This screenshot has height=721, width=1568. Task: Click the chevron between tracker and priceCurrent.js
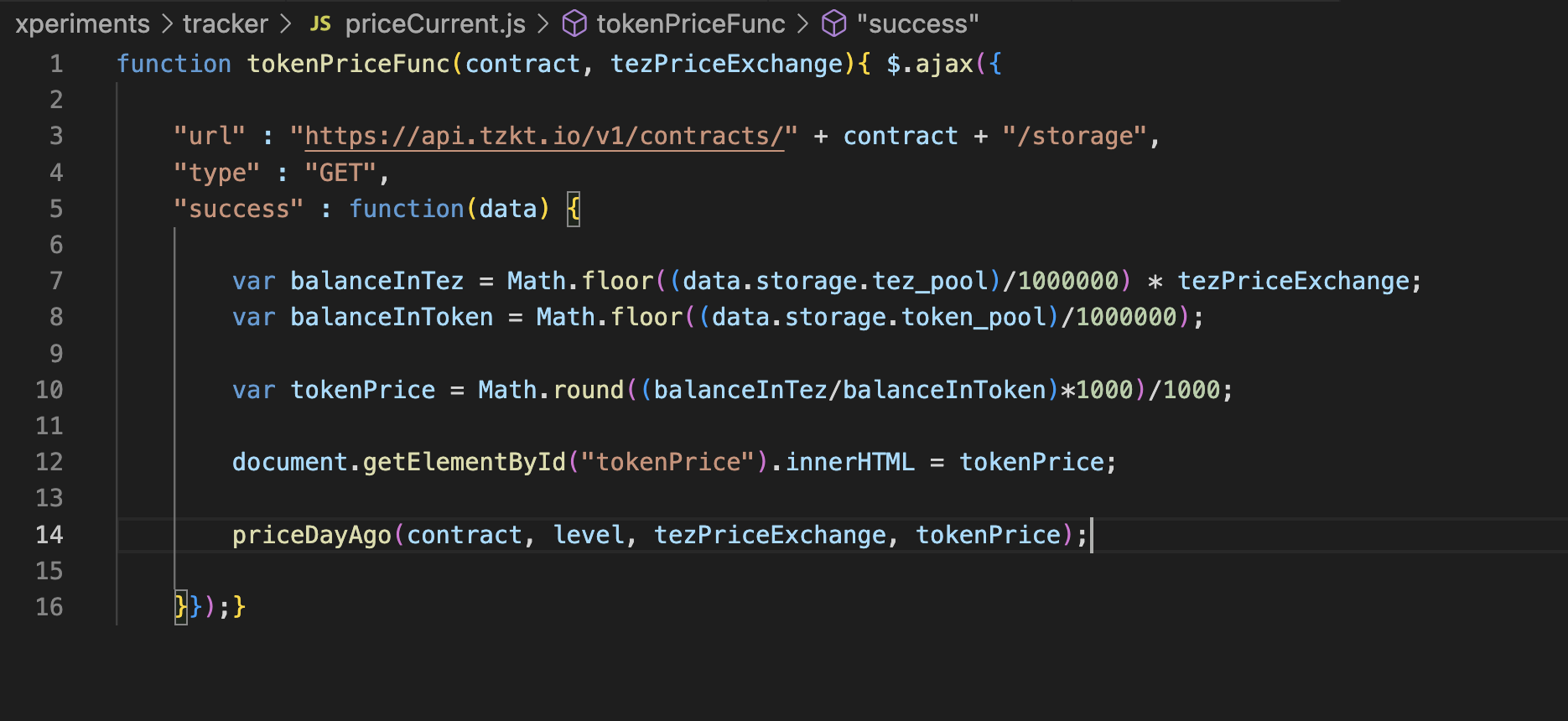(286, 23)
